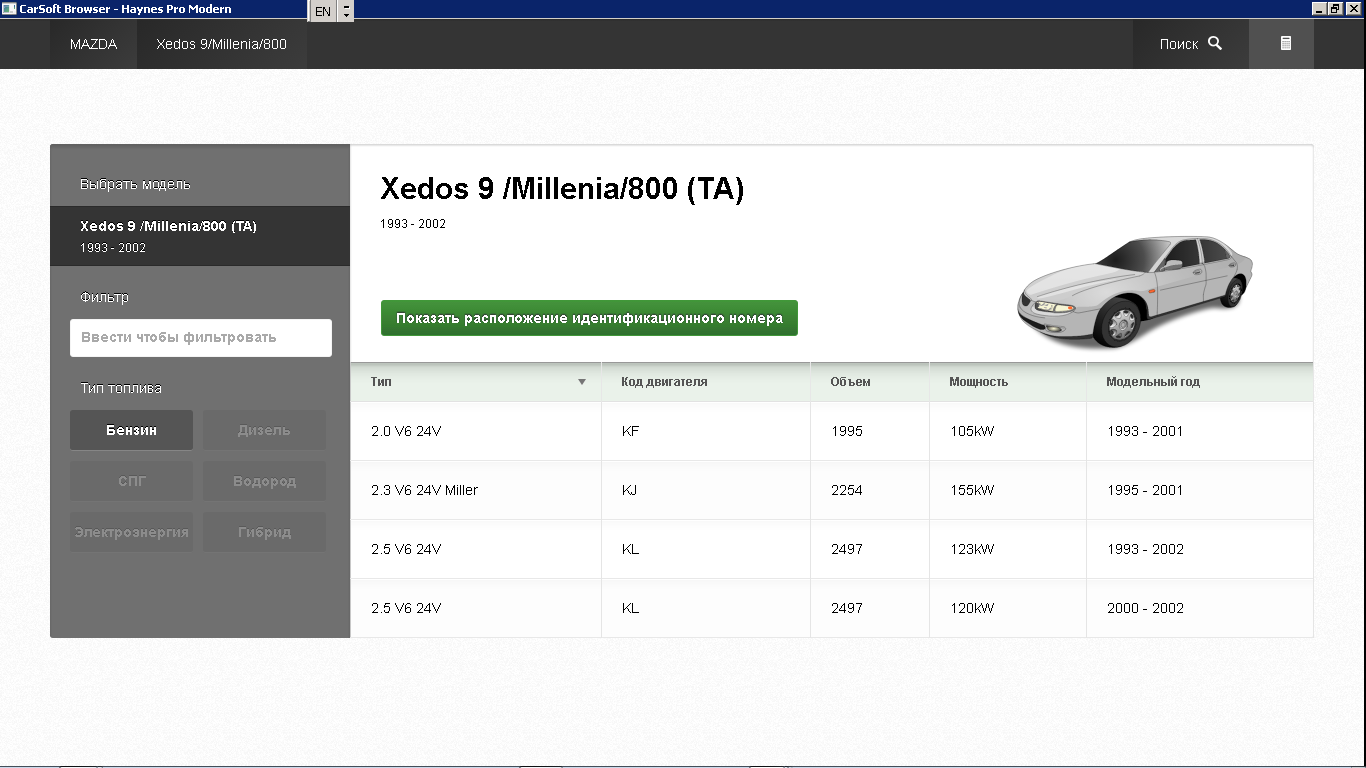Select Xedos 9 /Millenia/800 (TA) in the model sidebar
Screen dimensions: 1366x768
[x=200, y=236]
